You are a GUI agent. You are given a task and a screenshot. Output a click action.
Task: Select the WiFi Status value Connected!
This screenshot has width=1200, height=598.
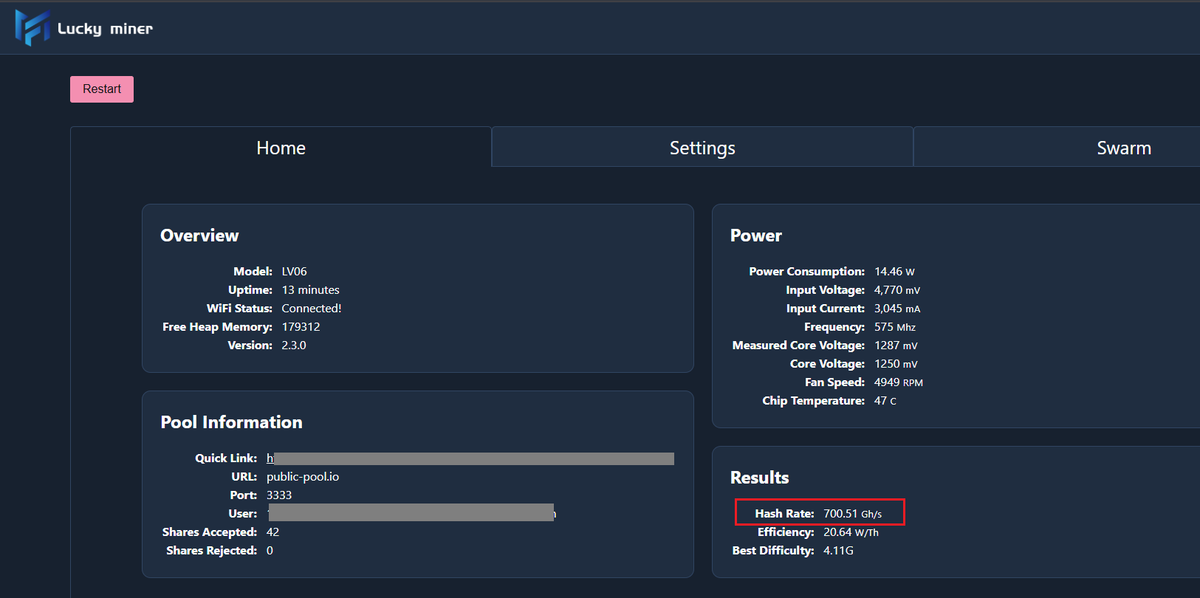pyautogui.click(x=312, y=308)
